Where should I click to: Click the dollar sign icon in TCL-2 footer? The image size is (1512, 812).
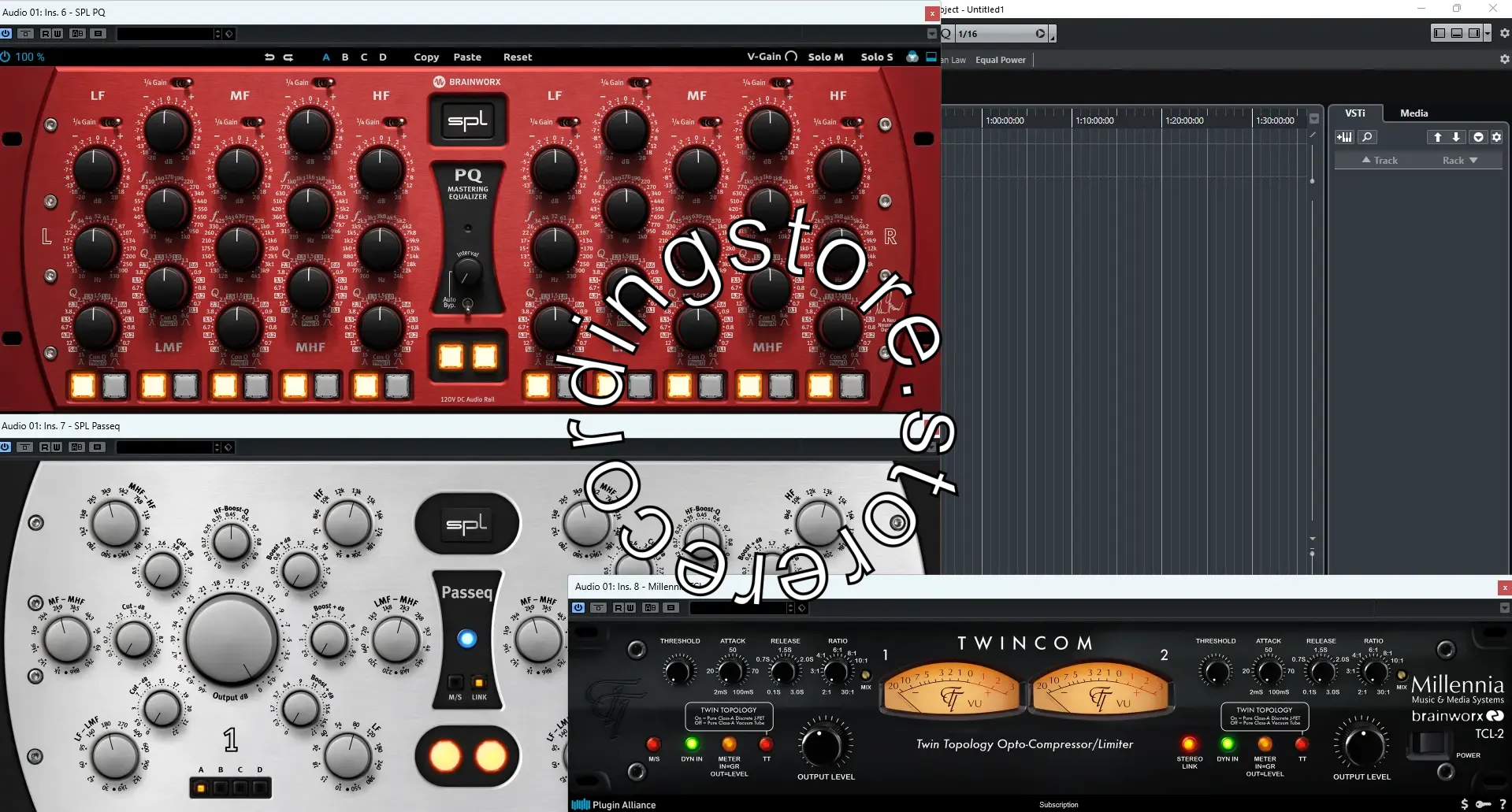point(1464,804)
